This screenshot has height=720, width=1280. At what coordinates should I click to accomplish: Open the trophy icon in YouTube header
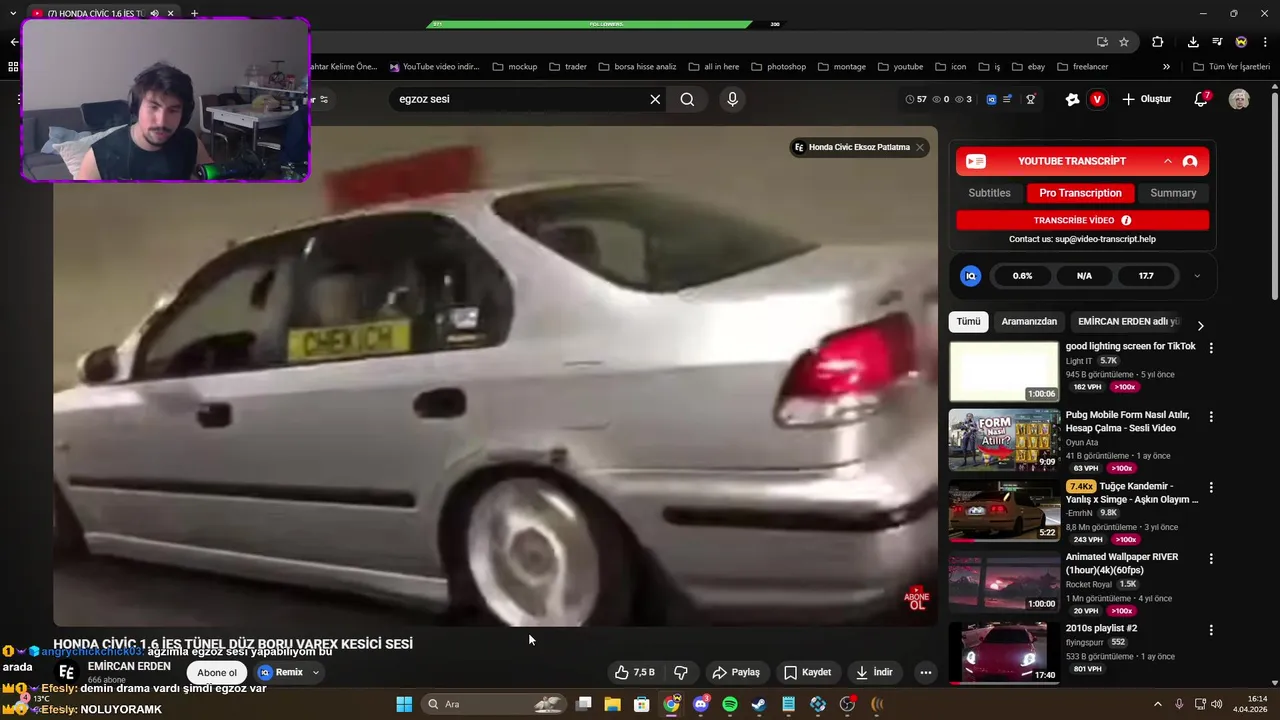point(1031,99)
